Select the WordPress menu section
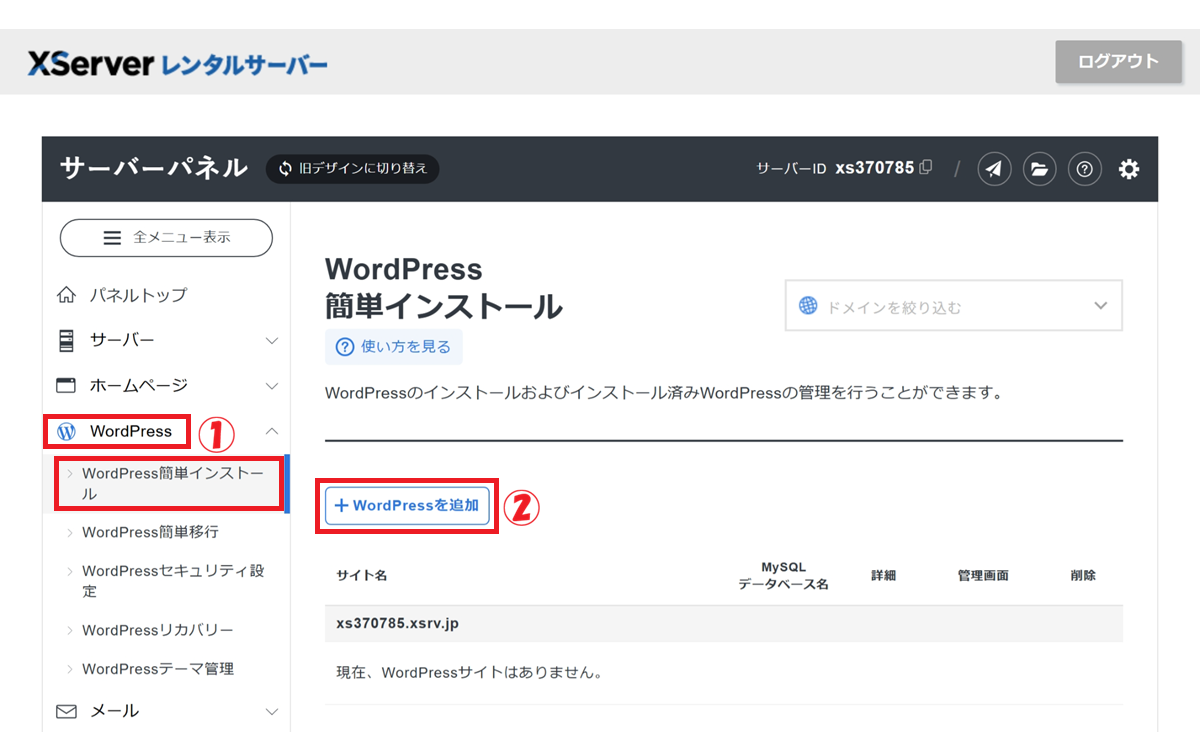1200x732 pixels. [x=131, y=431]
